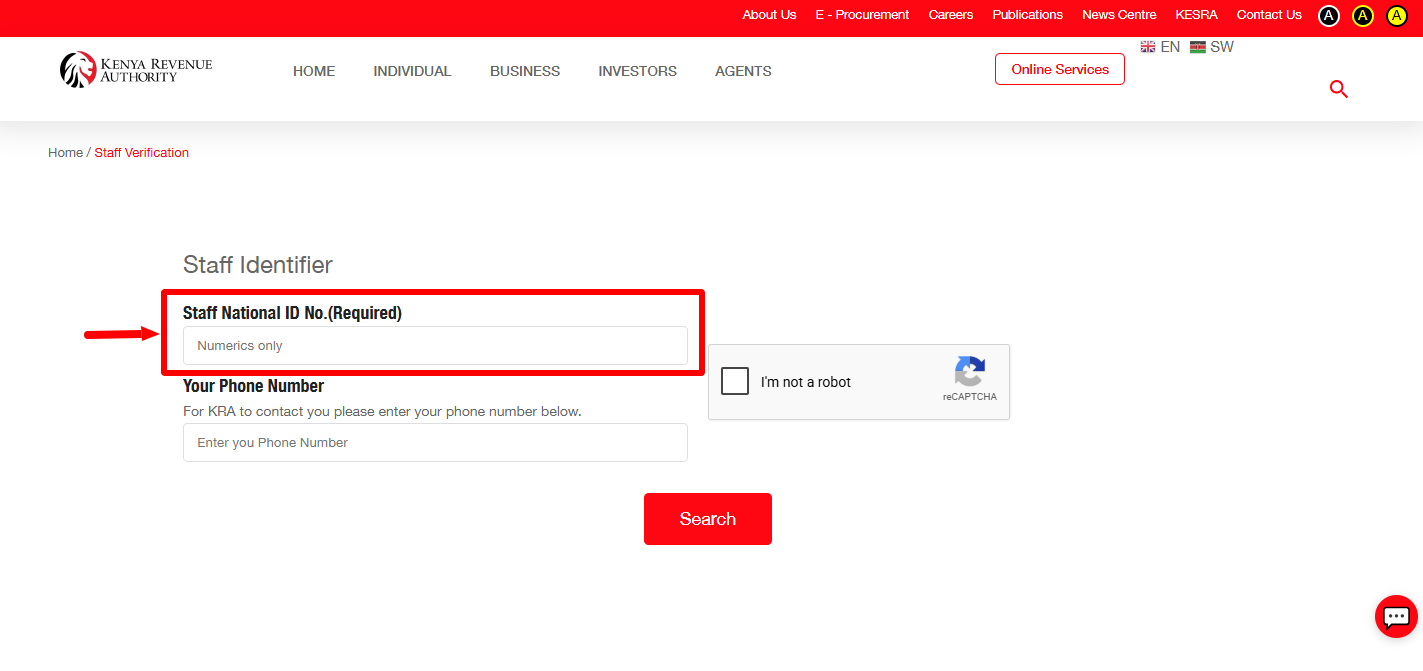Open the Contact Us link
1423x671 pixels.
click(1269, 15)
